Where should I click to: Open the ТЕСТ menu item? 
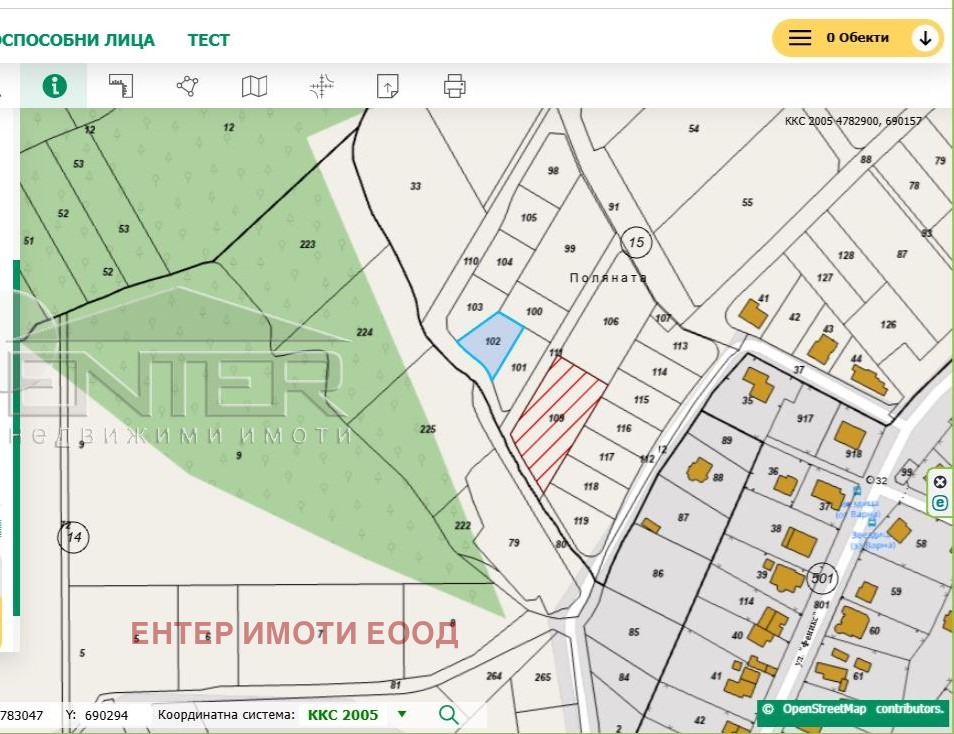coord(209,40)
